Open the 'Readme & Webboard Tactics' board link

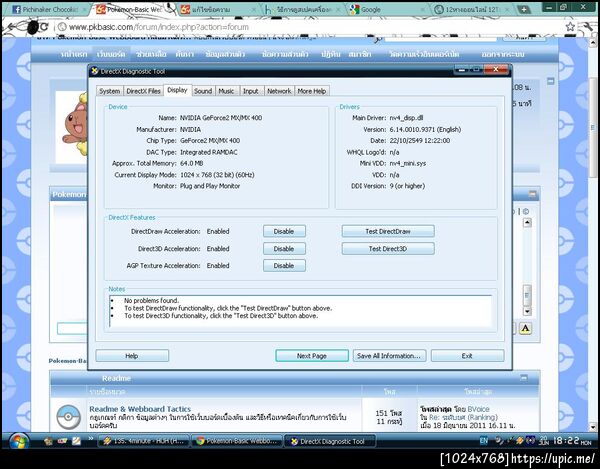click(140, 409)
